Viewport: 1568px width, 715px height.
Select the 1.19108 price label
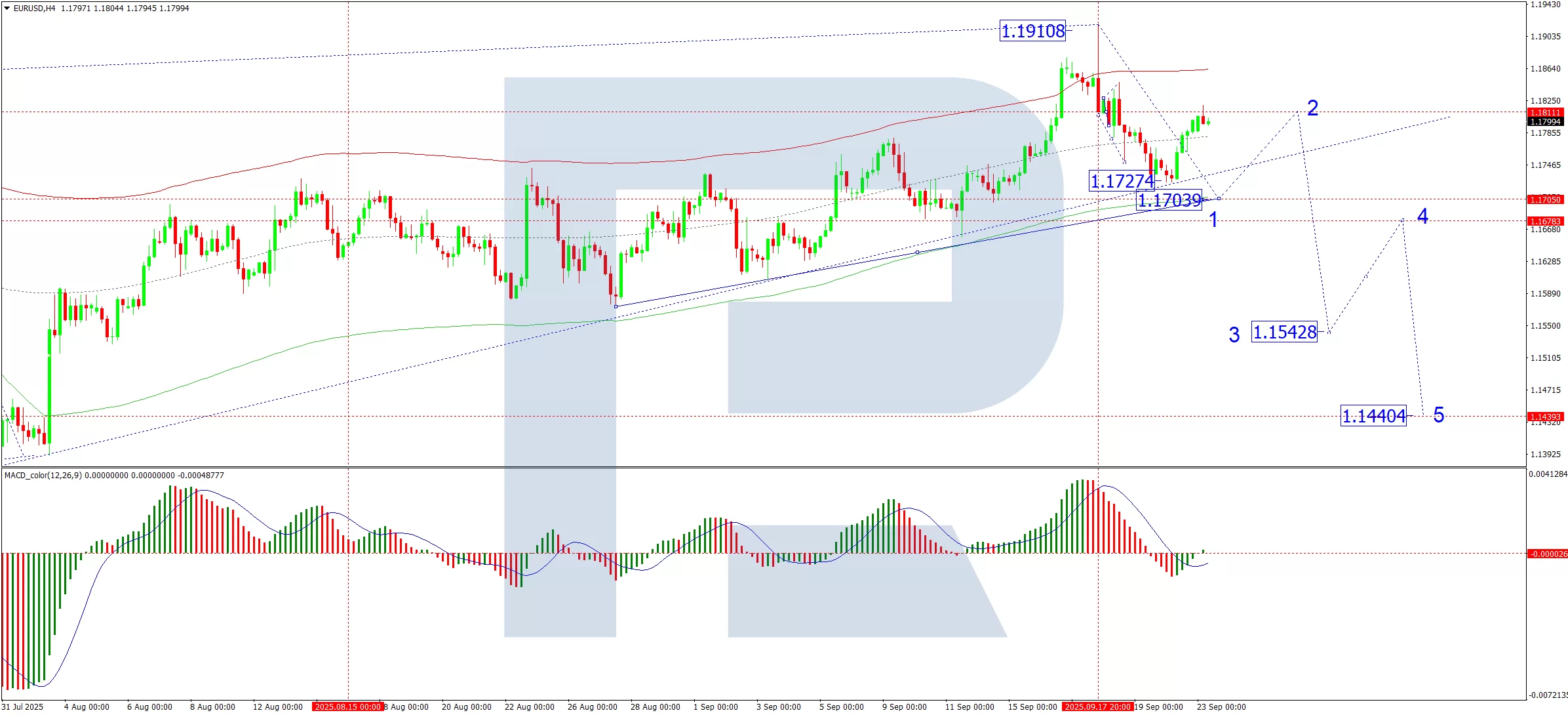[x=1032, y=31]
